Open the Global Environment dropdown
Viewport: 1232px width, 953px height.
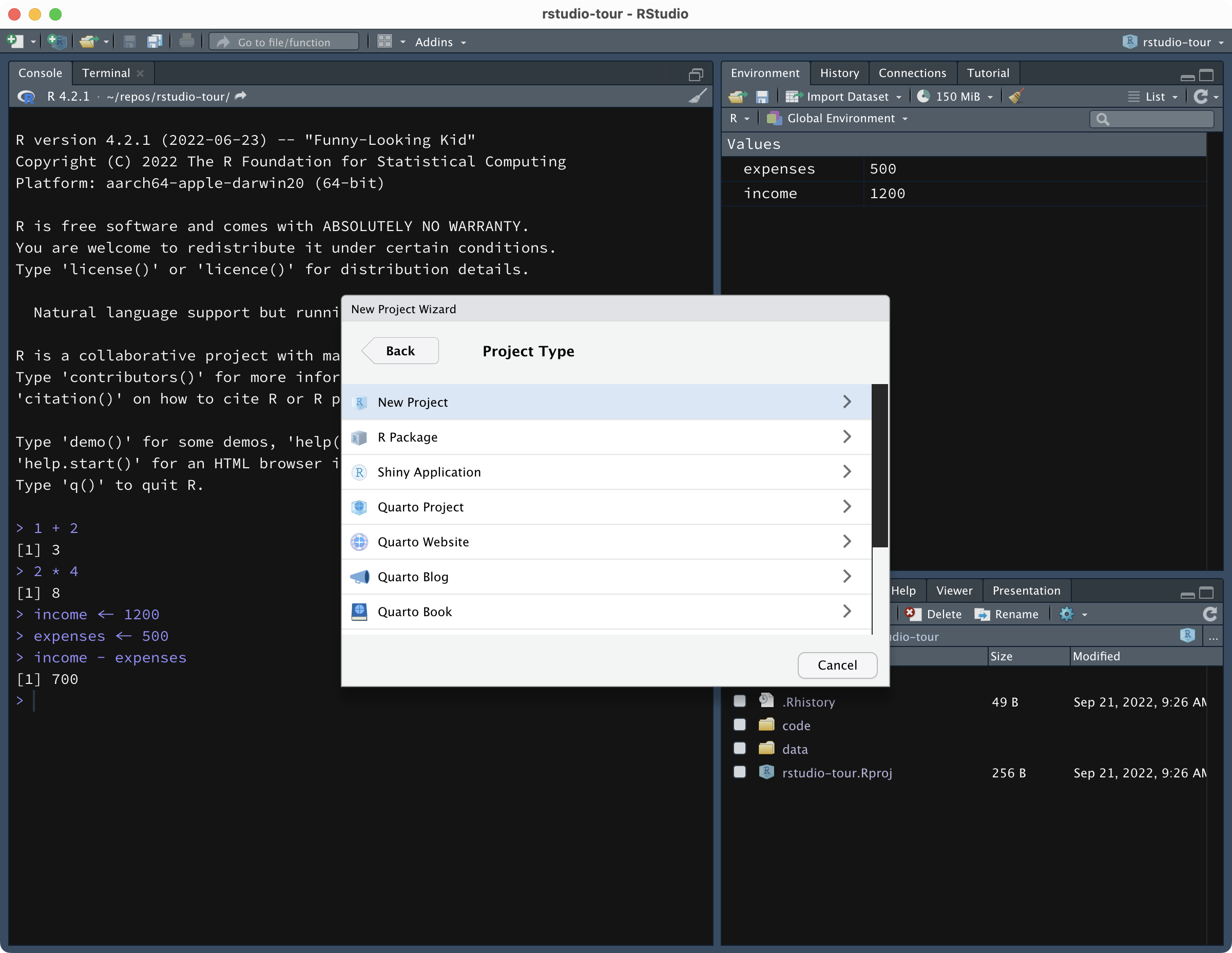pos(837,118)
